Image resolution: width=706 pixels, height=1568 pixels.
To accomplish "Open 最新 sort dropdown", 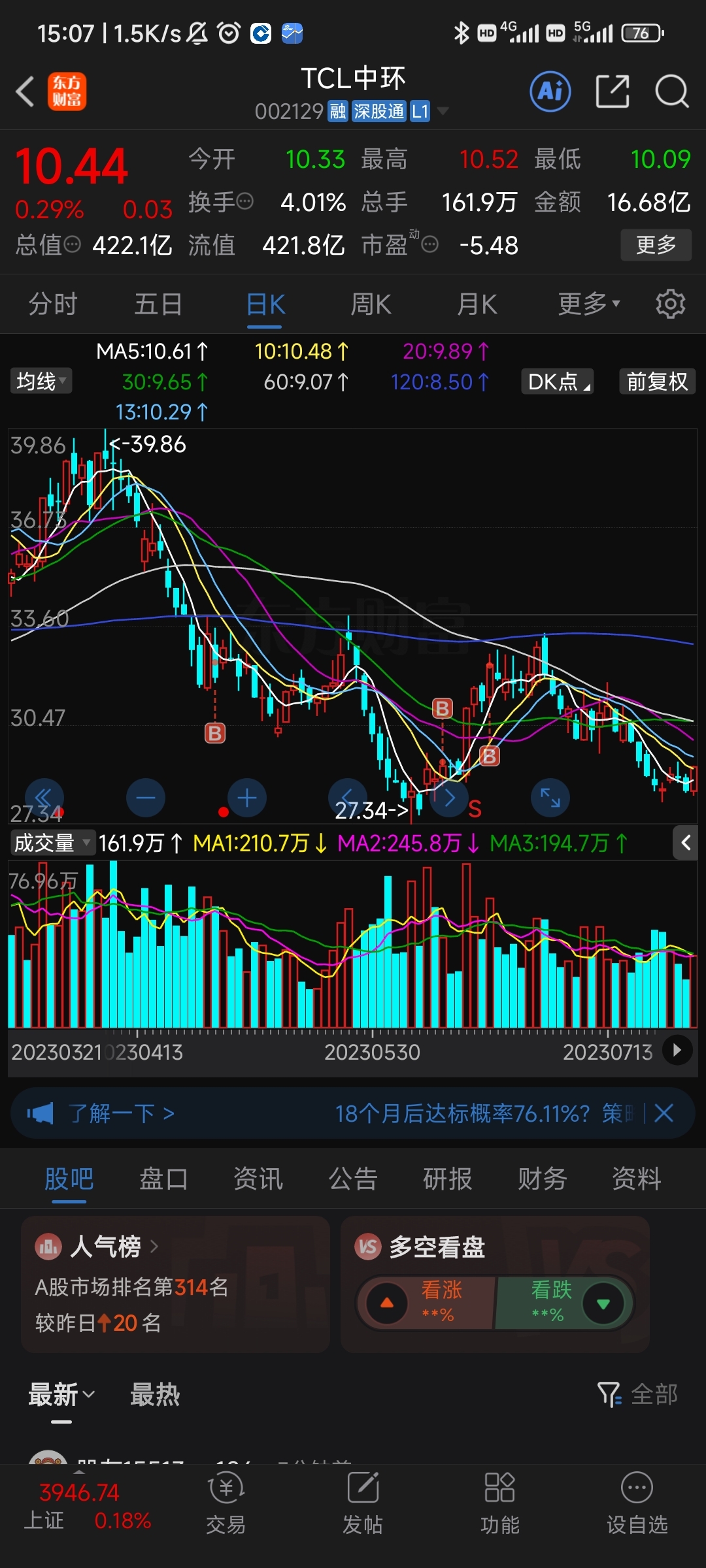I will [x=61, y=1395].
